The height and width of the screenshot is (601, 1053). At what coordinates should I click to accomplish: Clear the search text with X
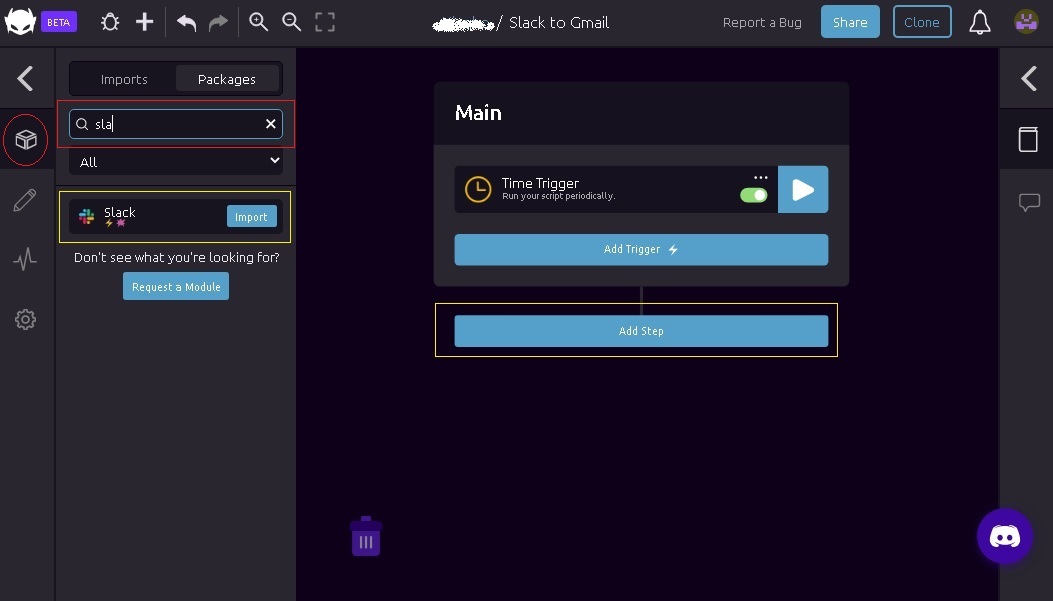(271, 124)
